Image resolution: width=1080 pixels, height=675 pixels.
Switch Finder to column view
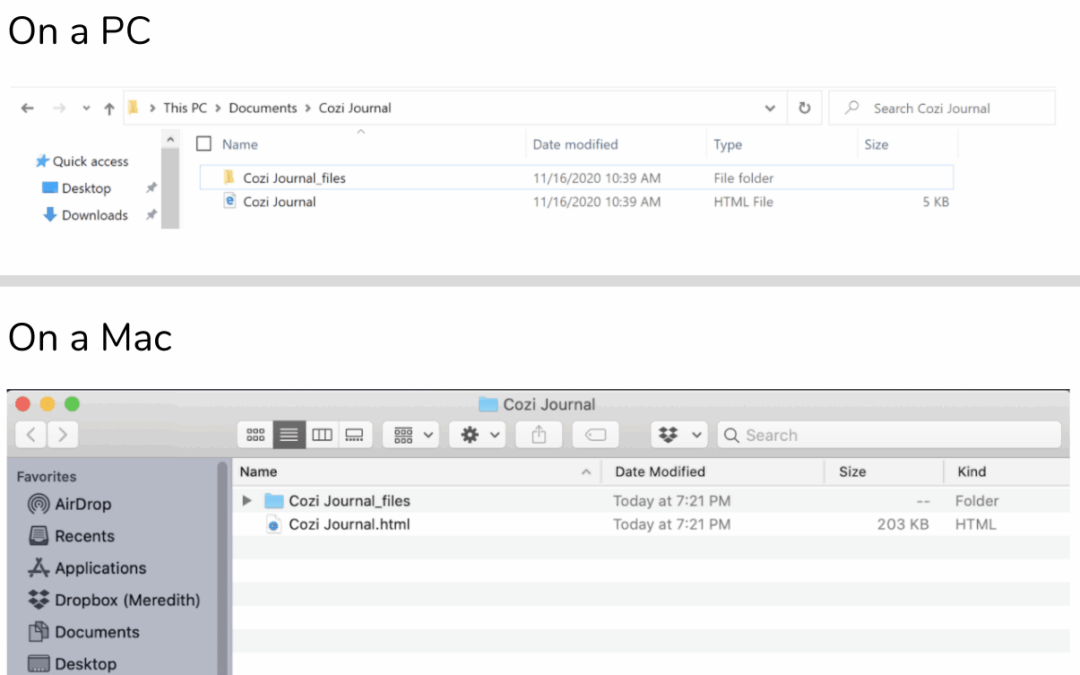[x=322, y=435]
